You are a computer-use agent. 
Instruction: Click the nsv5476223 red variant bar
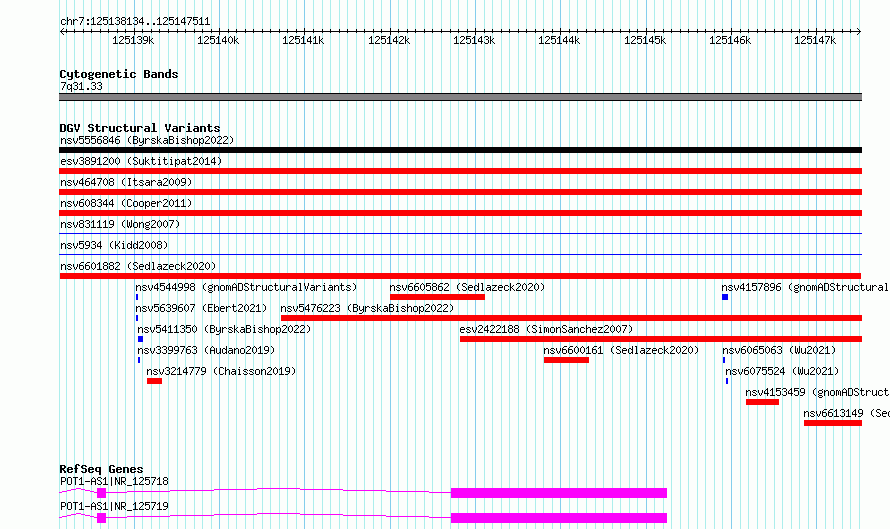pyautogui.click(x=572, y=318)
